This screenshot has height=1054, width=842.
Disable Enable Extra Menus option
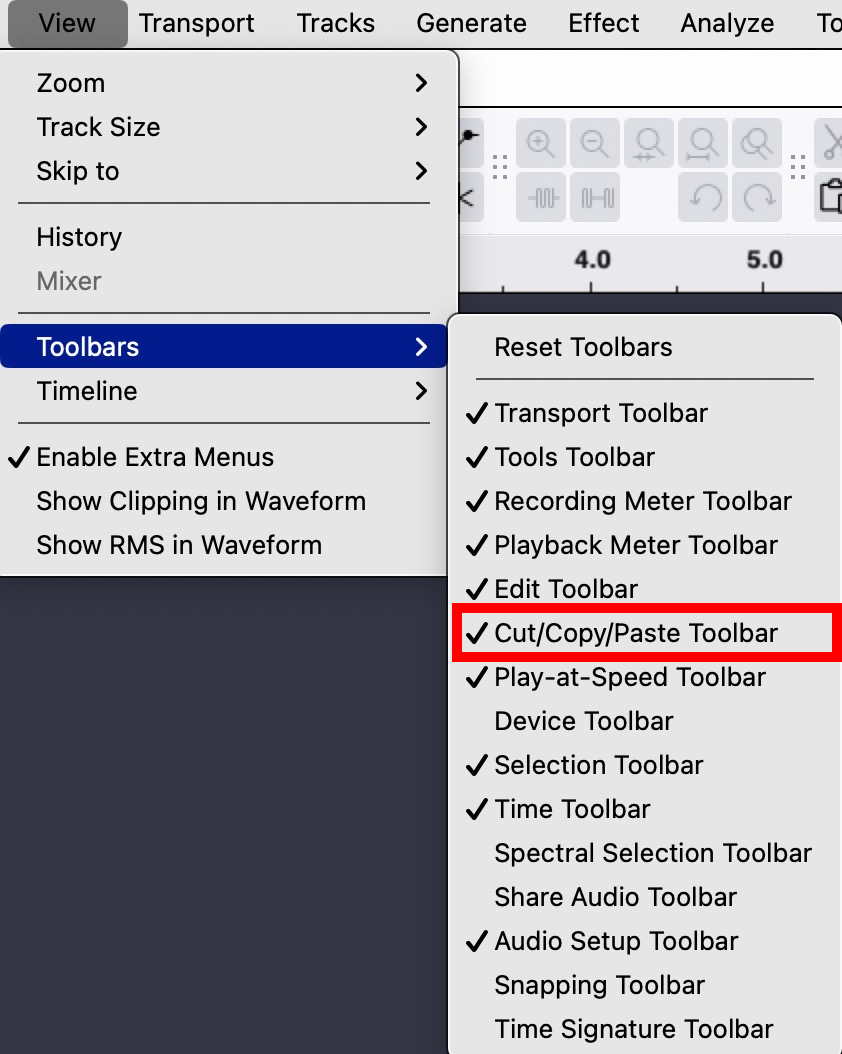pos(155,457)
